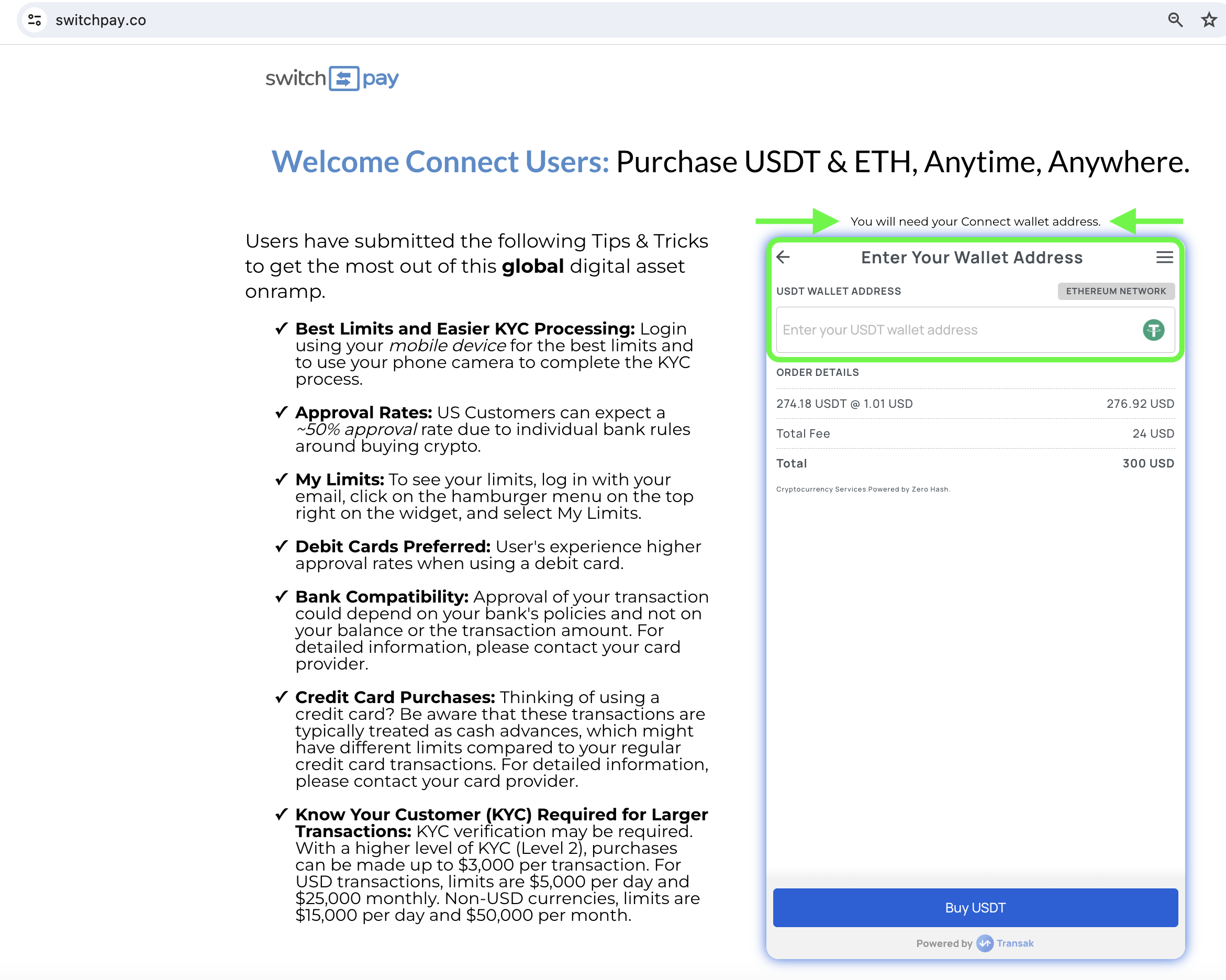
Task: Click the 'USDT WALLET ADDRESS' label
Action: [838, 291]
